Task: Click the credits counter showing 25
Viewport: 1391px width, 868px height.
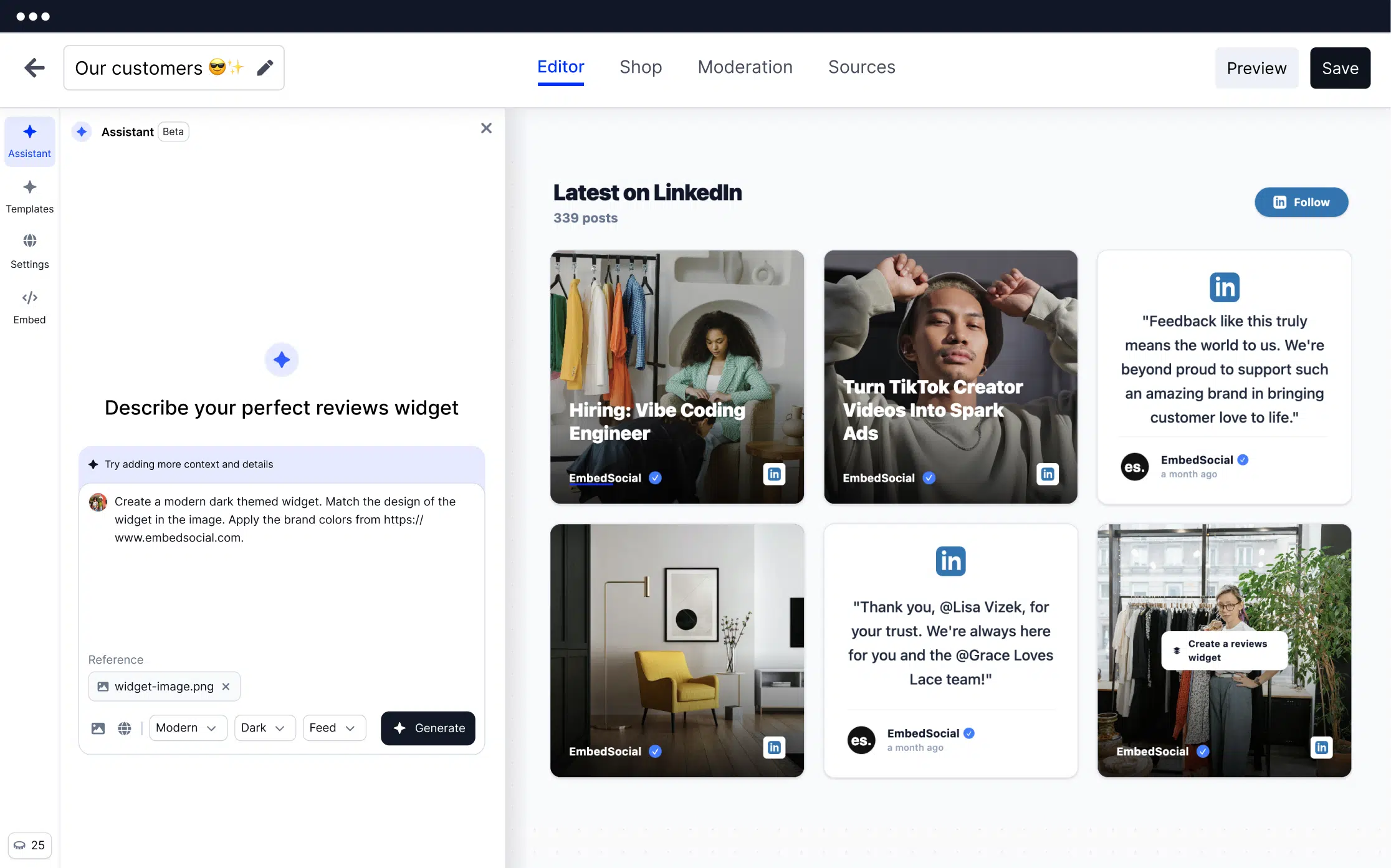Action: point(29,846)
